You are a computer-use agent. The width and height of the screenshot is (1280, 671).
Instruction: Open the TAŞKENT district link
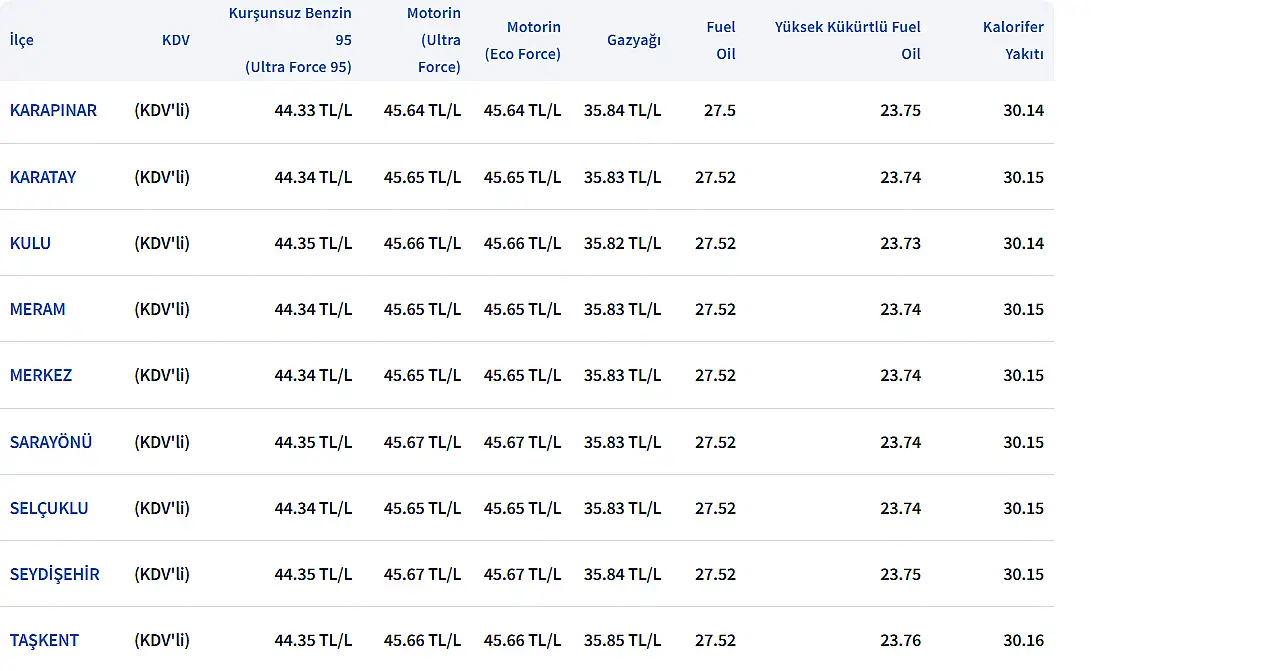44,640
